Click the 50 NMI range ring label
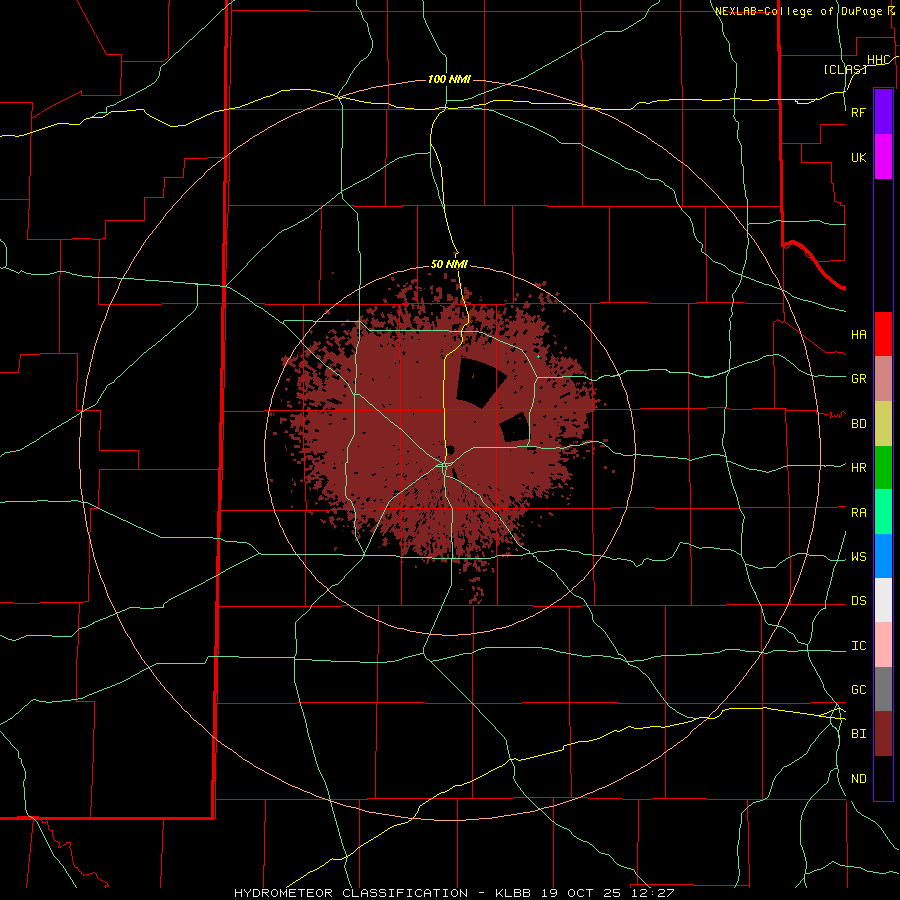Viewport: 900px width, 900px height. point(449,264)
